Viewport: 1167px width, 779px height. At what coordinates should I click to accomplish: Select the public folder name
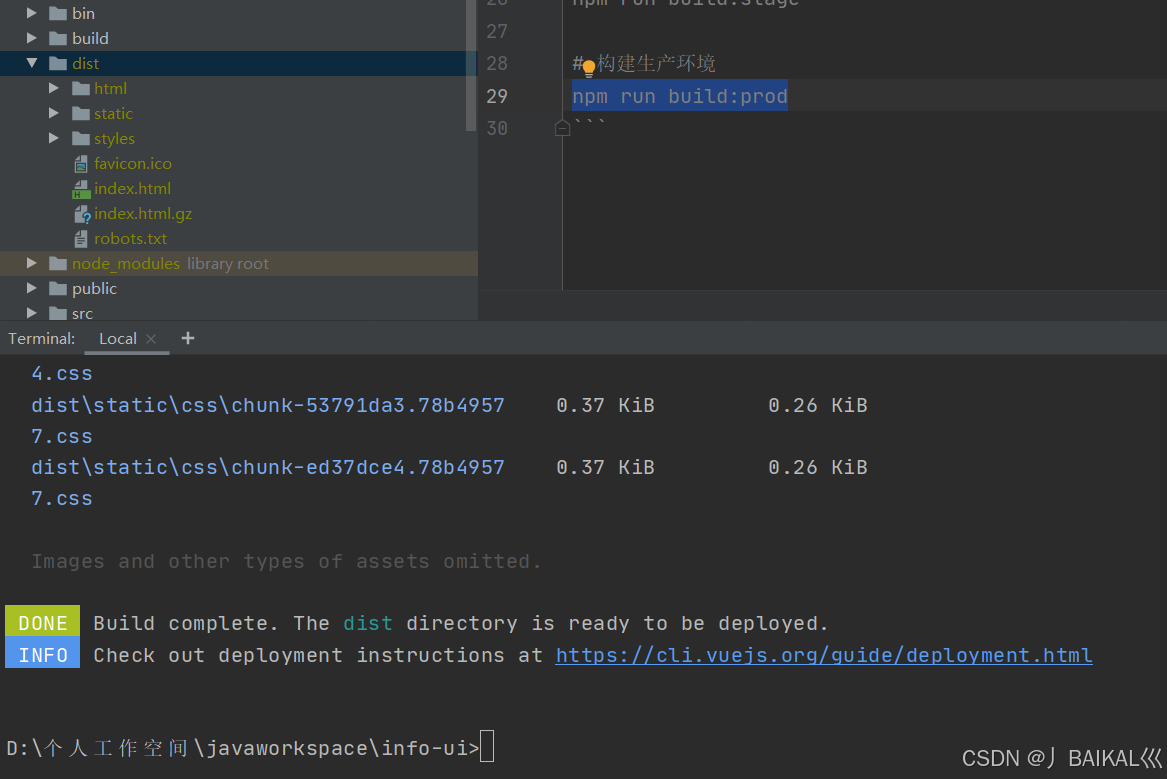point(95,289)
